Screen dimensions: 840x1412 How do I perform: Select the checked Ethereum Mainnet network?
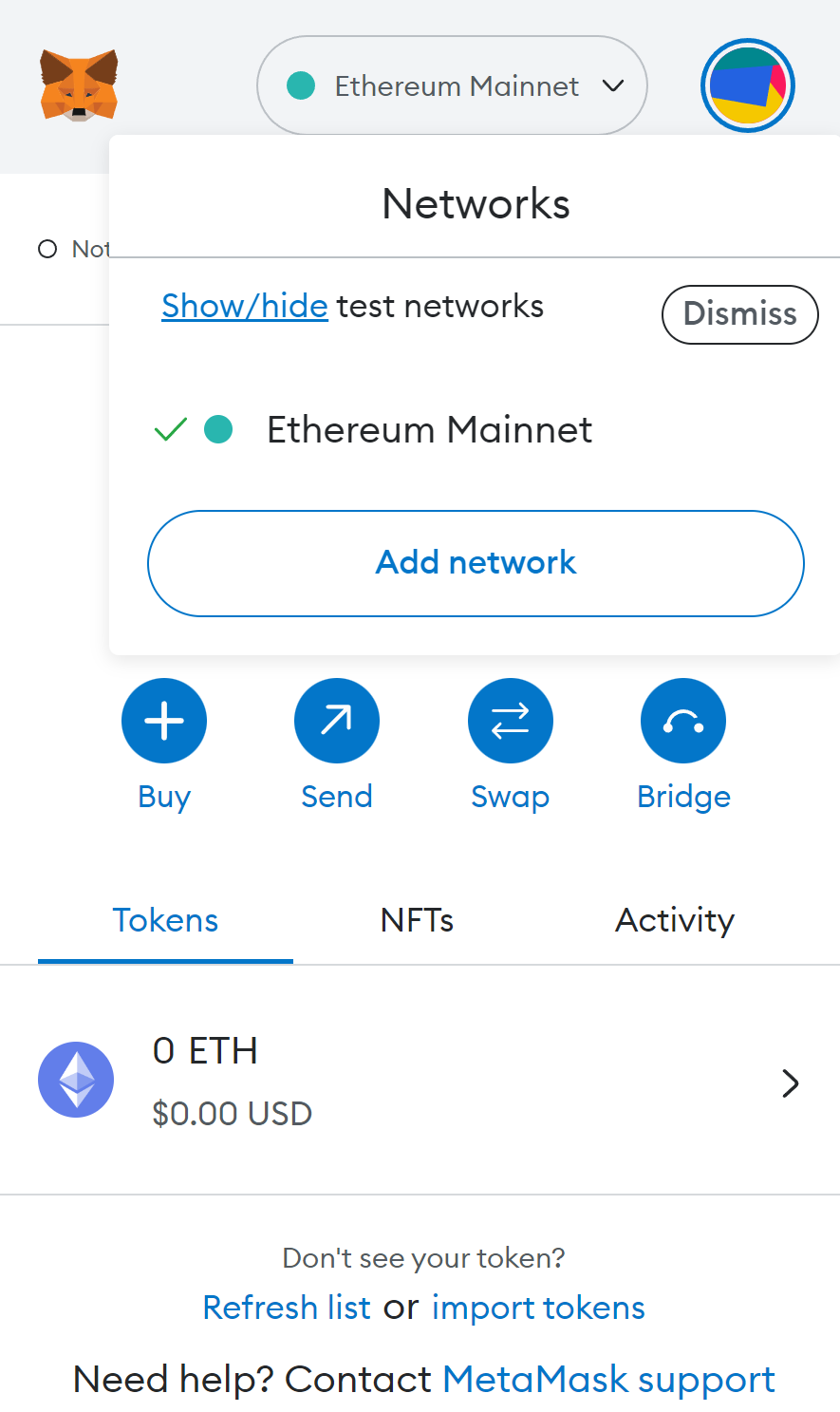click(x=429, y=430)
